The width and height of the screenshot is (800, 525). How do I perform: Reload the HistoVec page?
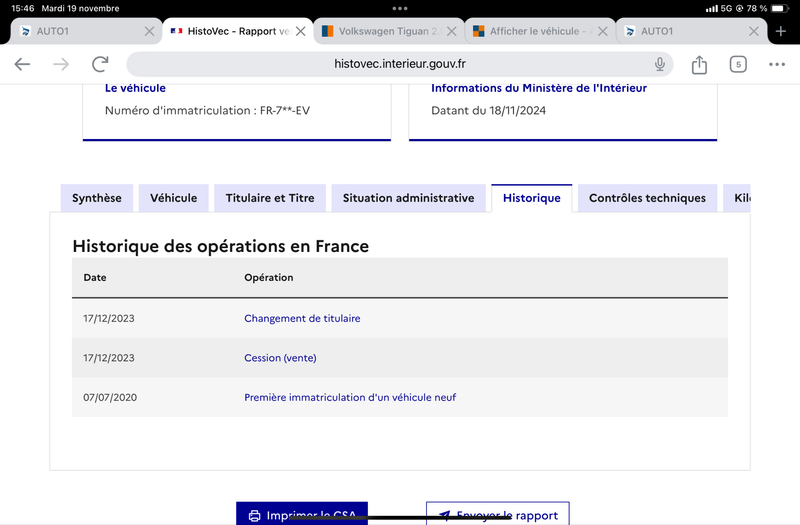pyautogui.click(x=100, y=64)
